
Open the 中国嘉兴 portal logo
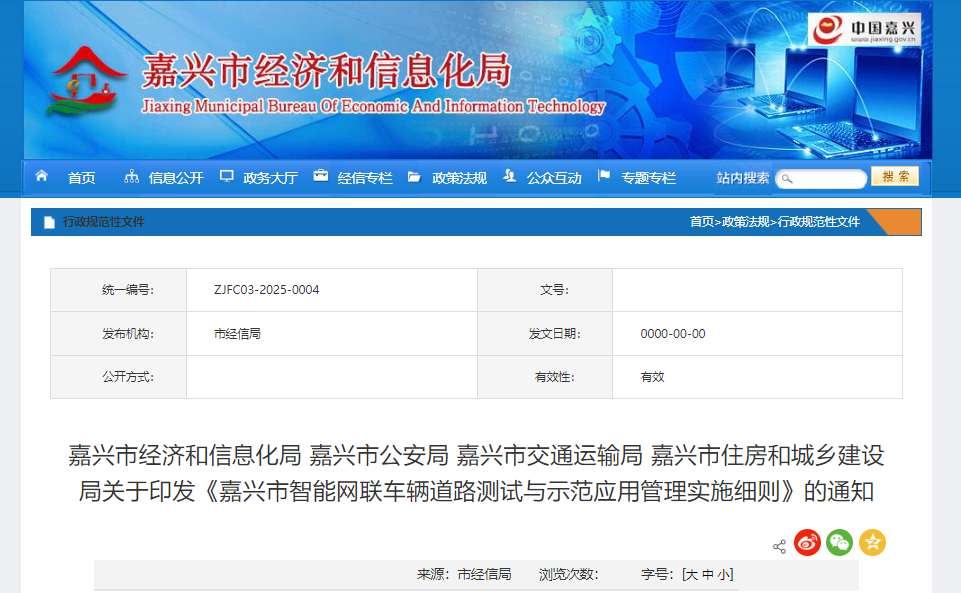pyautogui.click(x=865, y=29)
